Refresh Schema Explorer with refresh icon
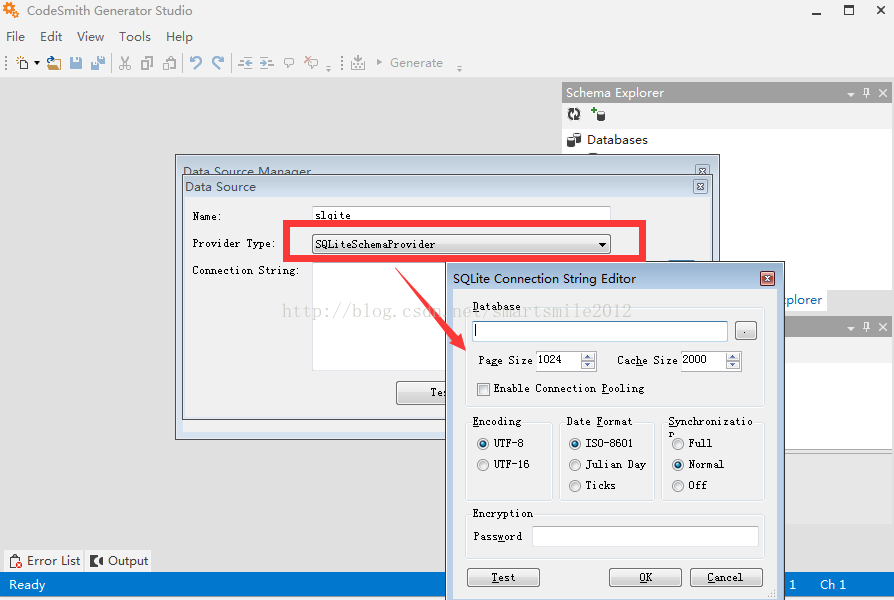Viewport: 894px width, 600px height. point(574,114)
